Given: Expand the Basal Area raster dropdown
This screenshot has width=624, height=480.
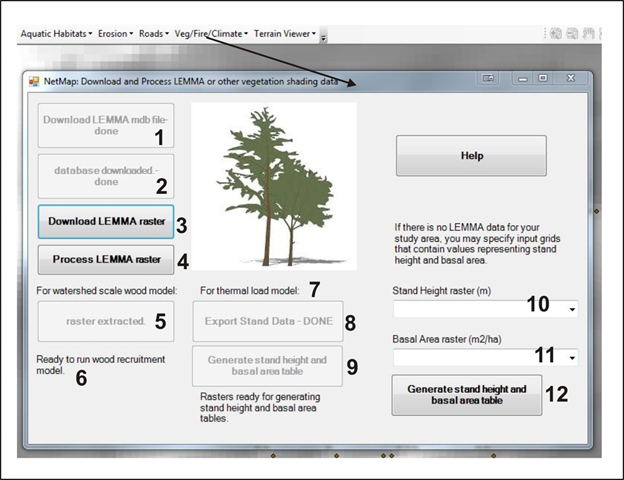Looking at the screenshot, I should point(571,357).
